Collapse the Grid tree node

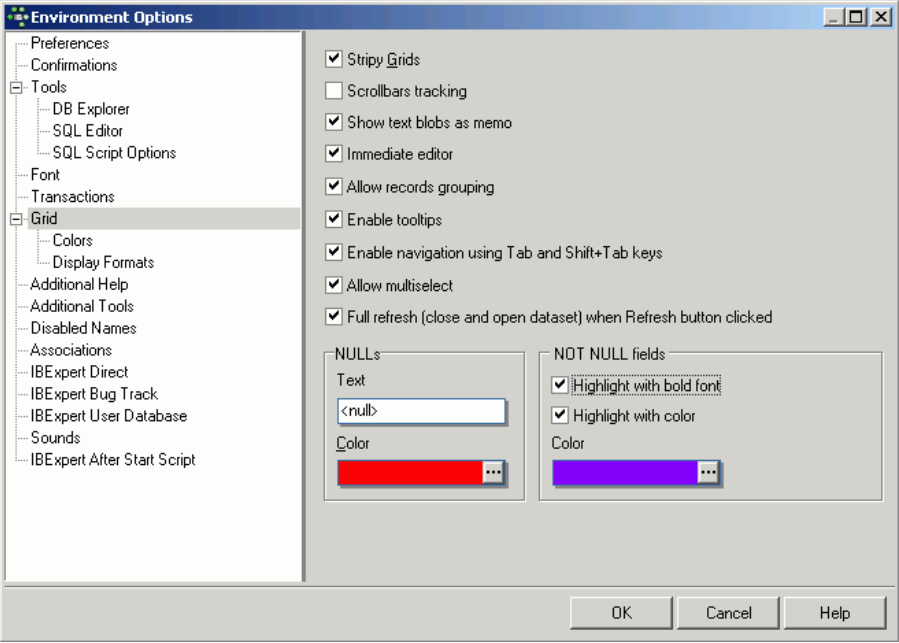point(16,219)
